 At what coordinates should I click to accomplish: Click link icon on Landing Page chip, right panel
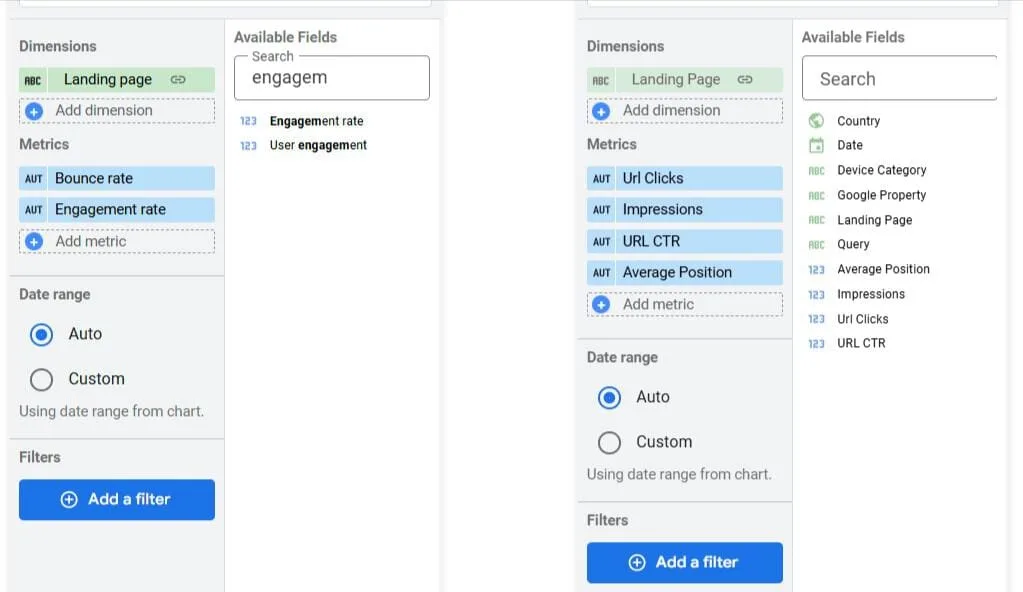tap(745, 80)
